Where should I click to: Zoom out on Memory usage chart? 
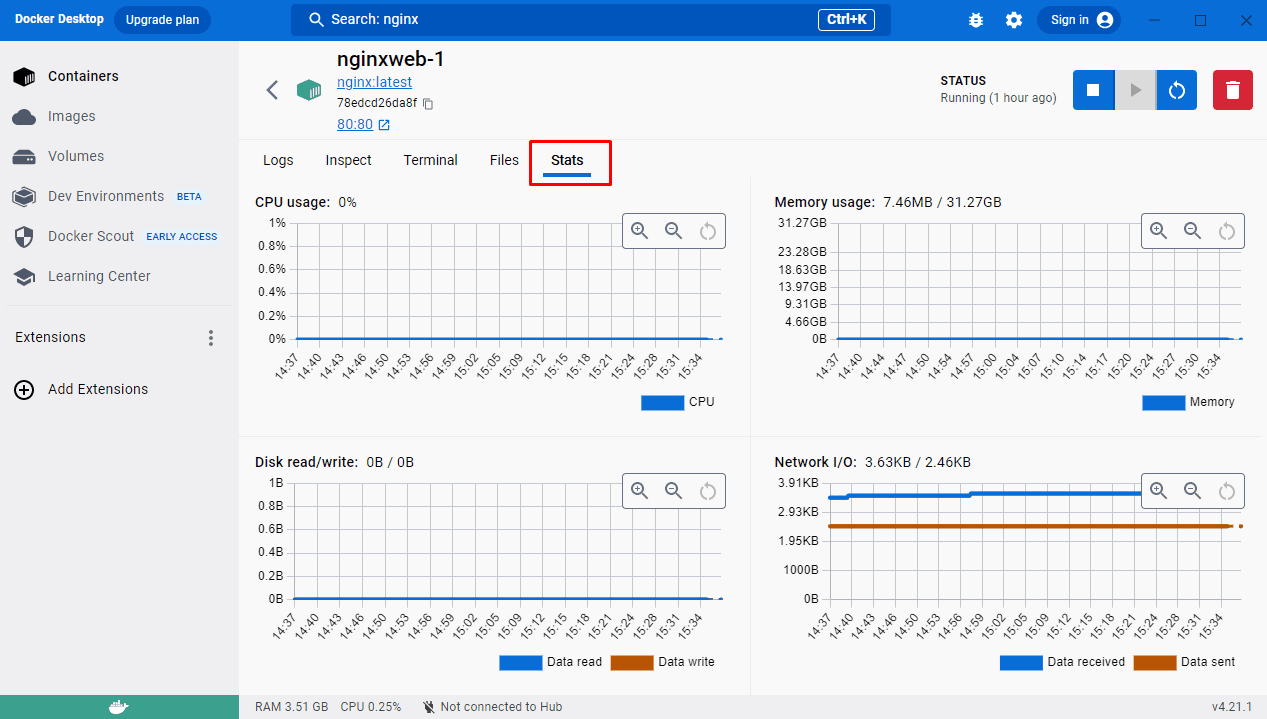(x=1193, y=231)
